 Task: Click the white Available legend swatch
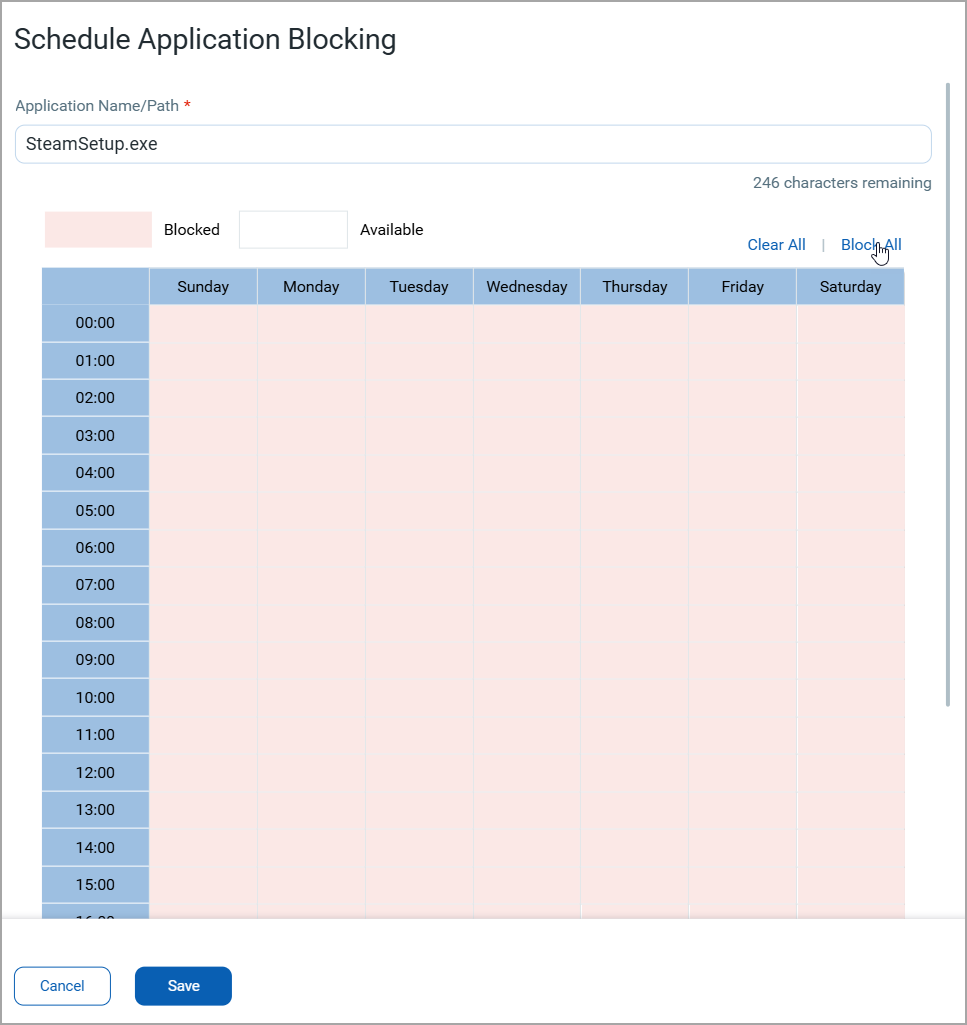pyautogui.click(x=293, y=230)
